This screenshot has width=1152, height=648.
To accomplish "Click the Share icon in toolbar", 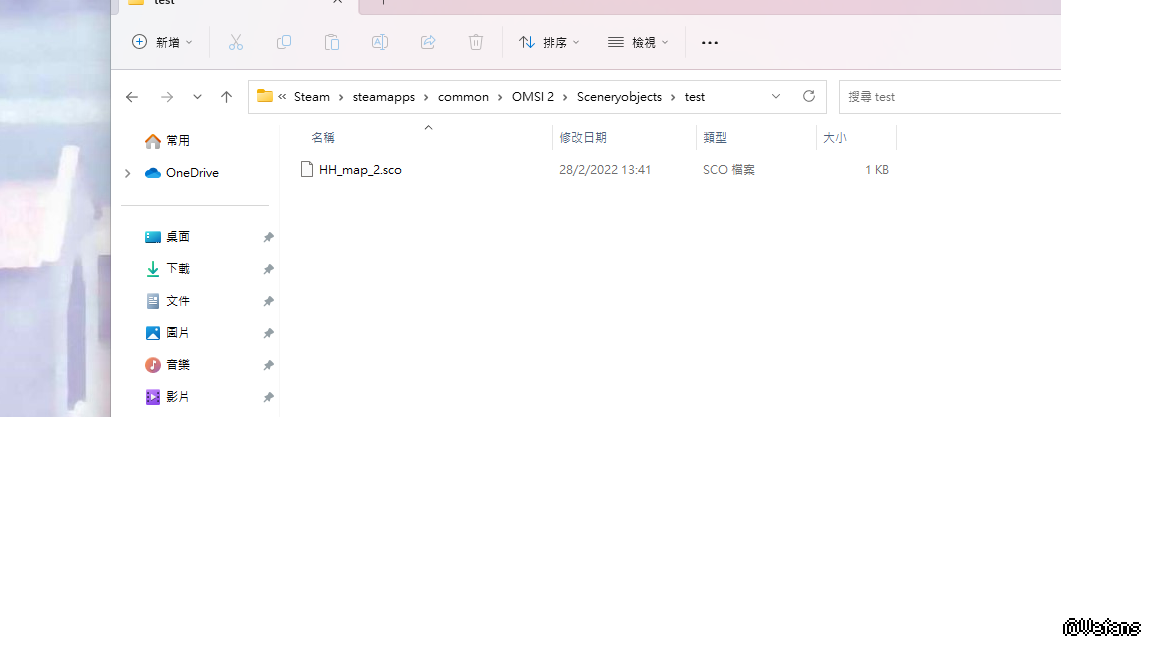I will tap(428, 42).
